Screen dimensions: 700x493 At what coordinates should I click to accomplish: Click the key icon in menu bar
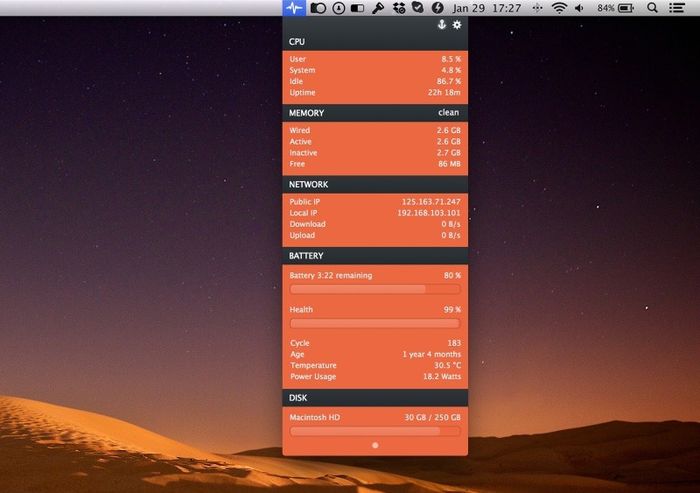pos(378,8)
